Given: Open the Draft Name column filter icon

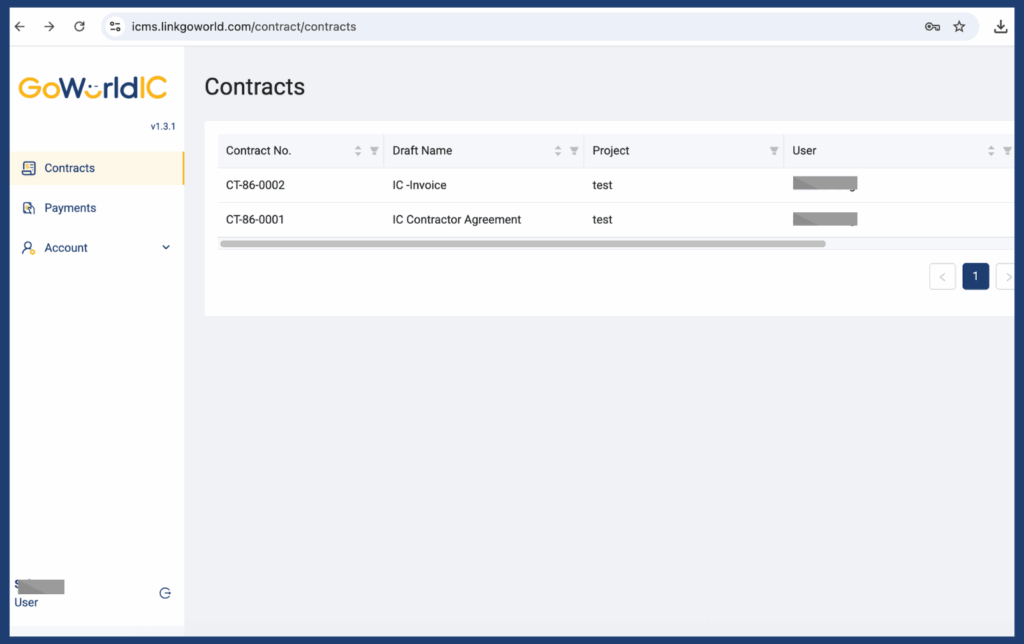Looking at the screenshot, I should tap(574, 151).
